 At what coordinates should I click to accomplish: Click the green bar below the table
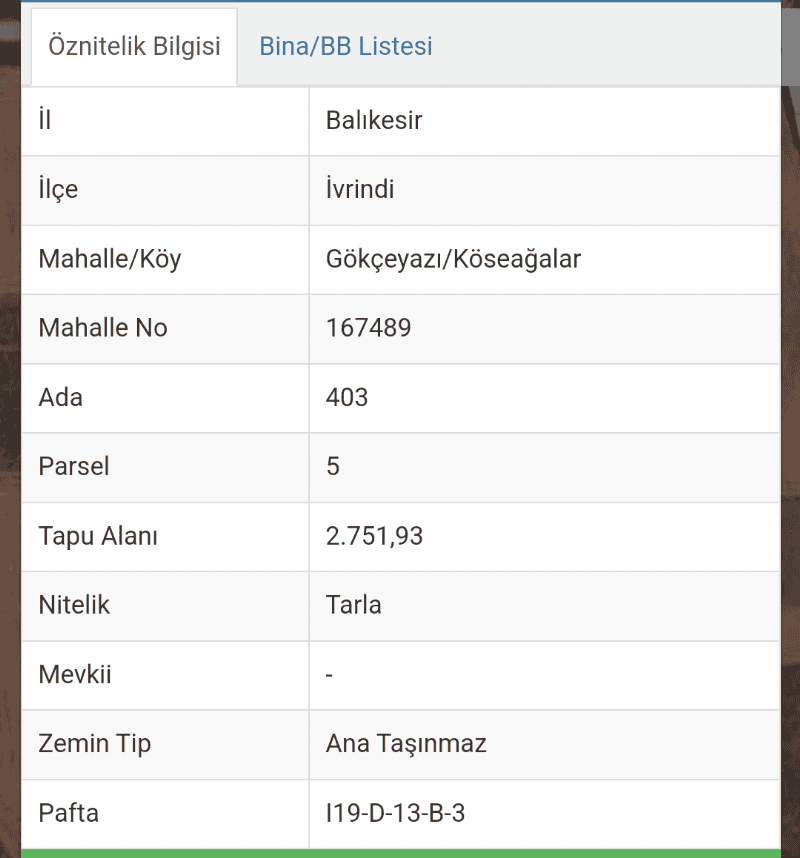pos(401,854)
